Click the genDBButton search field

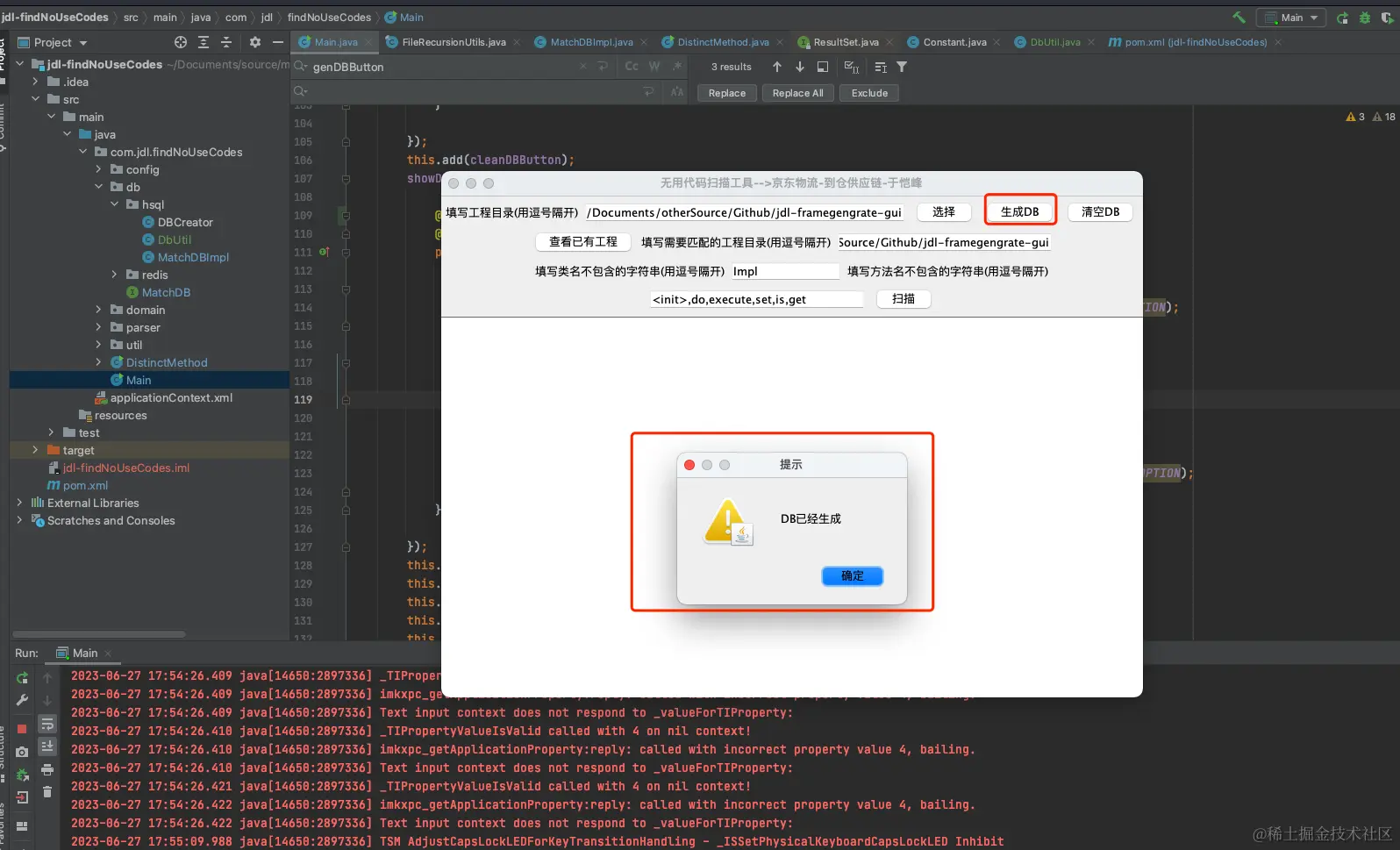443,67
